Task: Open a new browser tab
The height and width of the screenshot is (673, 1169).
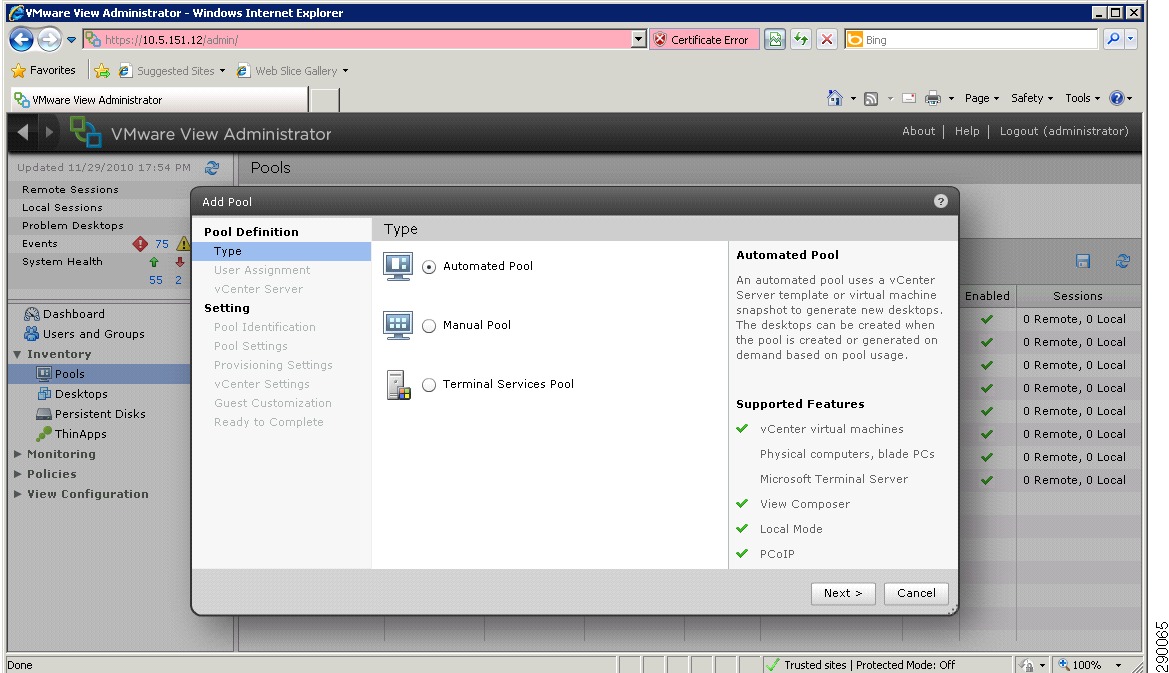Action: tap(324, 100)
